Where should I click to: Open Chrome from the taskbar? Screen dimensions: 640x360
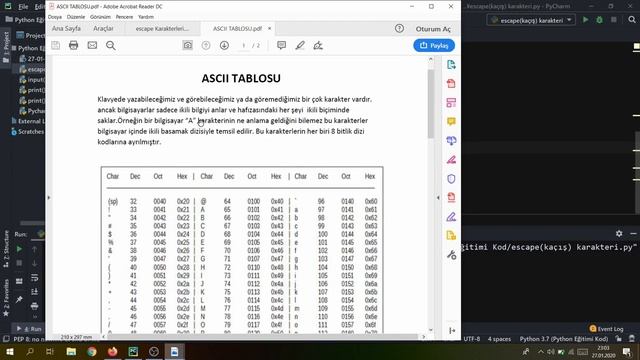[x=92, y=351]
